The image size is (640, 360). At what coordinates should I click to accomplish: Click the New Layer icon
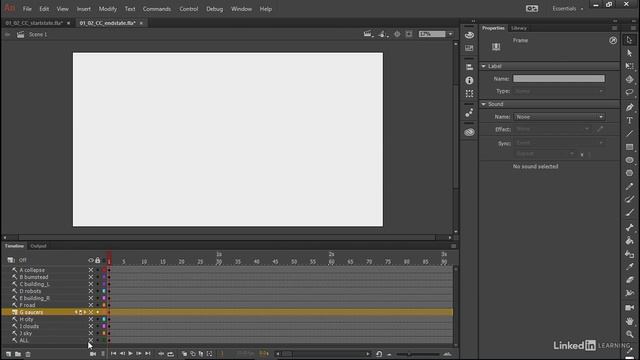coord(9,354)
